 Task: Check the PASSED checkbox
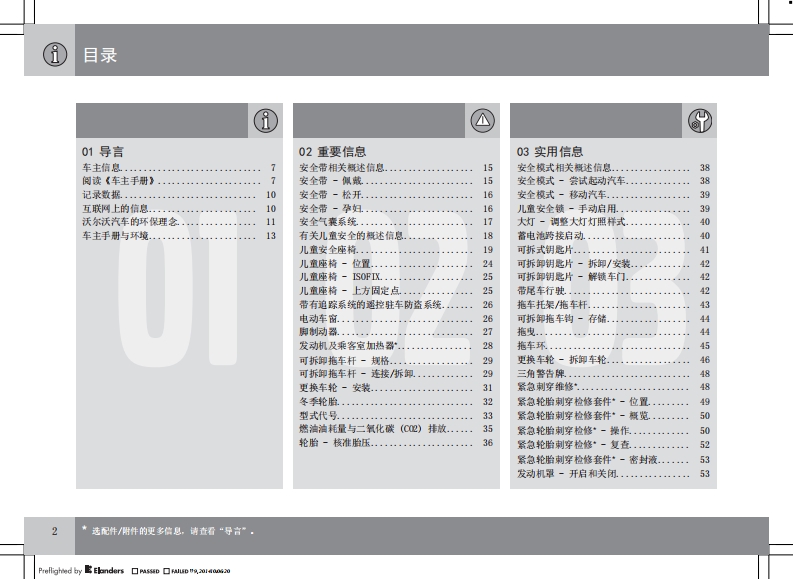(x=134, y=571)
